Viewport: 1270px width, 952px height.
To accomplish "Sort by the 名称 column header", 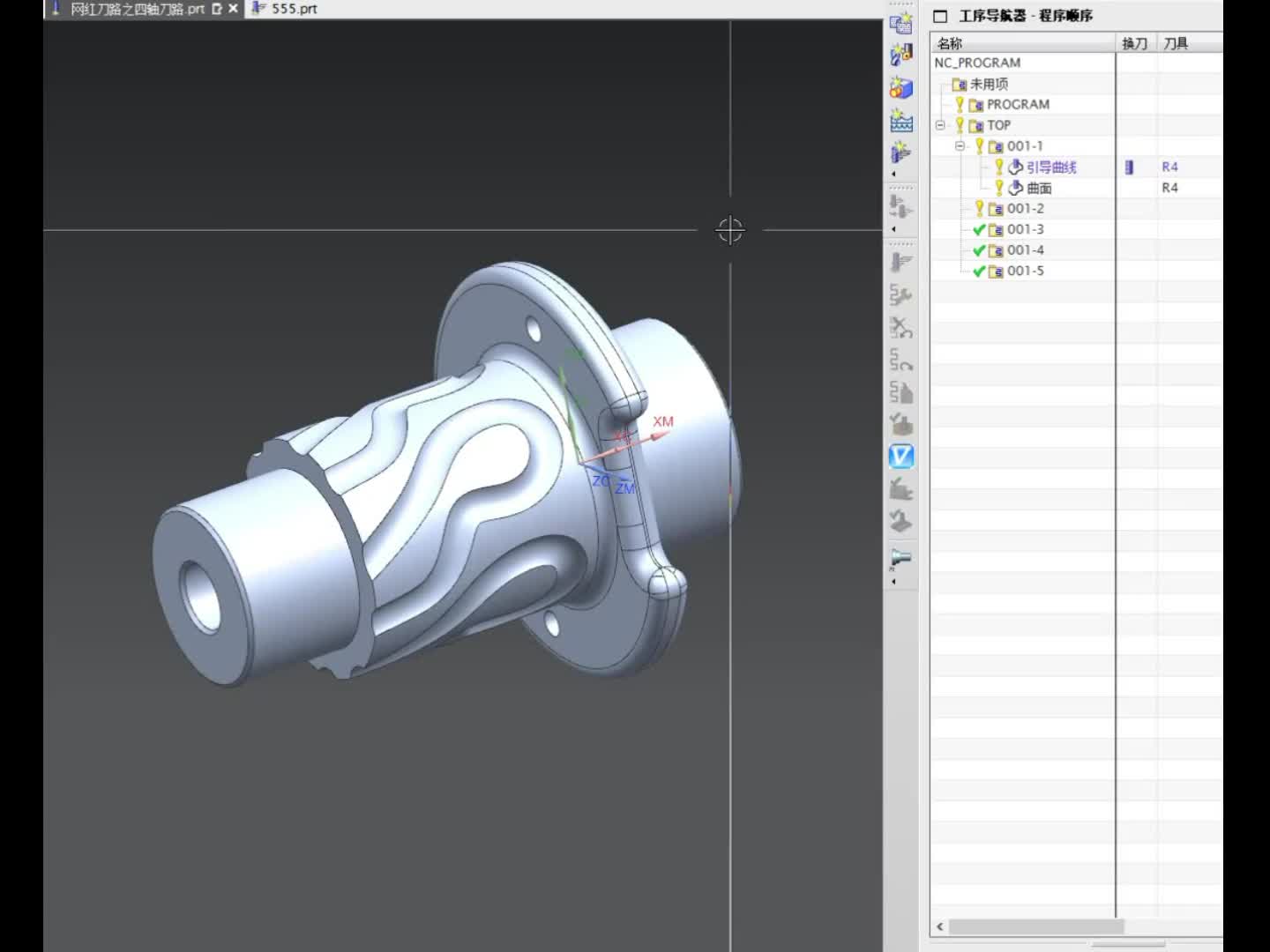I will click(x=1023, y=43).
